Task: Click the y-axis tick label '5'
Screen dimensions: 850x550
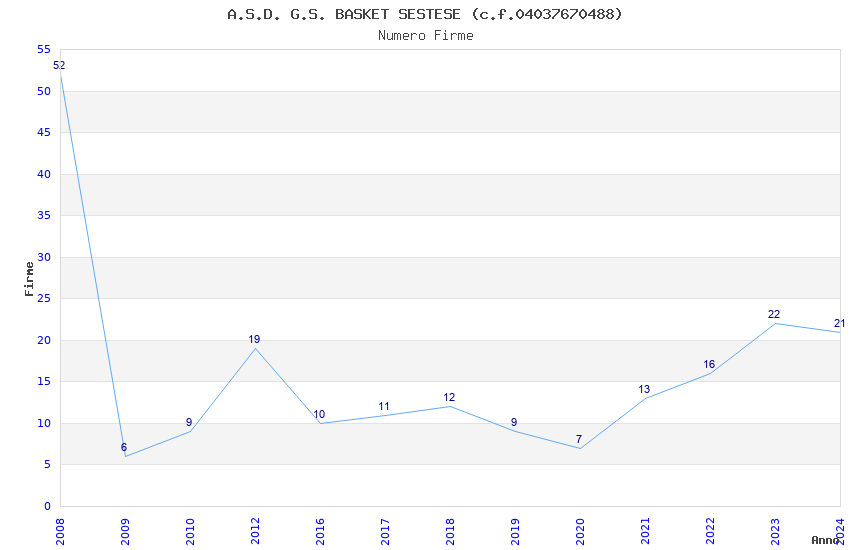Action: (x=48, y=465)
